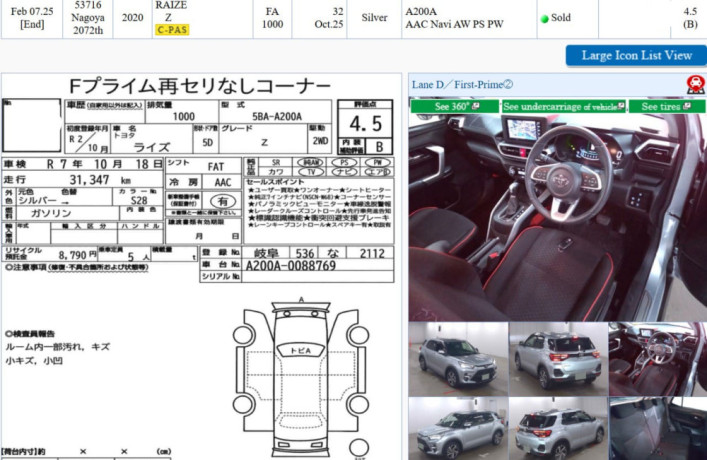The height and width of the screenshot is (460, 707).
Task: Click the Large Icon List View button
Action: pyautogui.click(x=636, y=55)
